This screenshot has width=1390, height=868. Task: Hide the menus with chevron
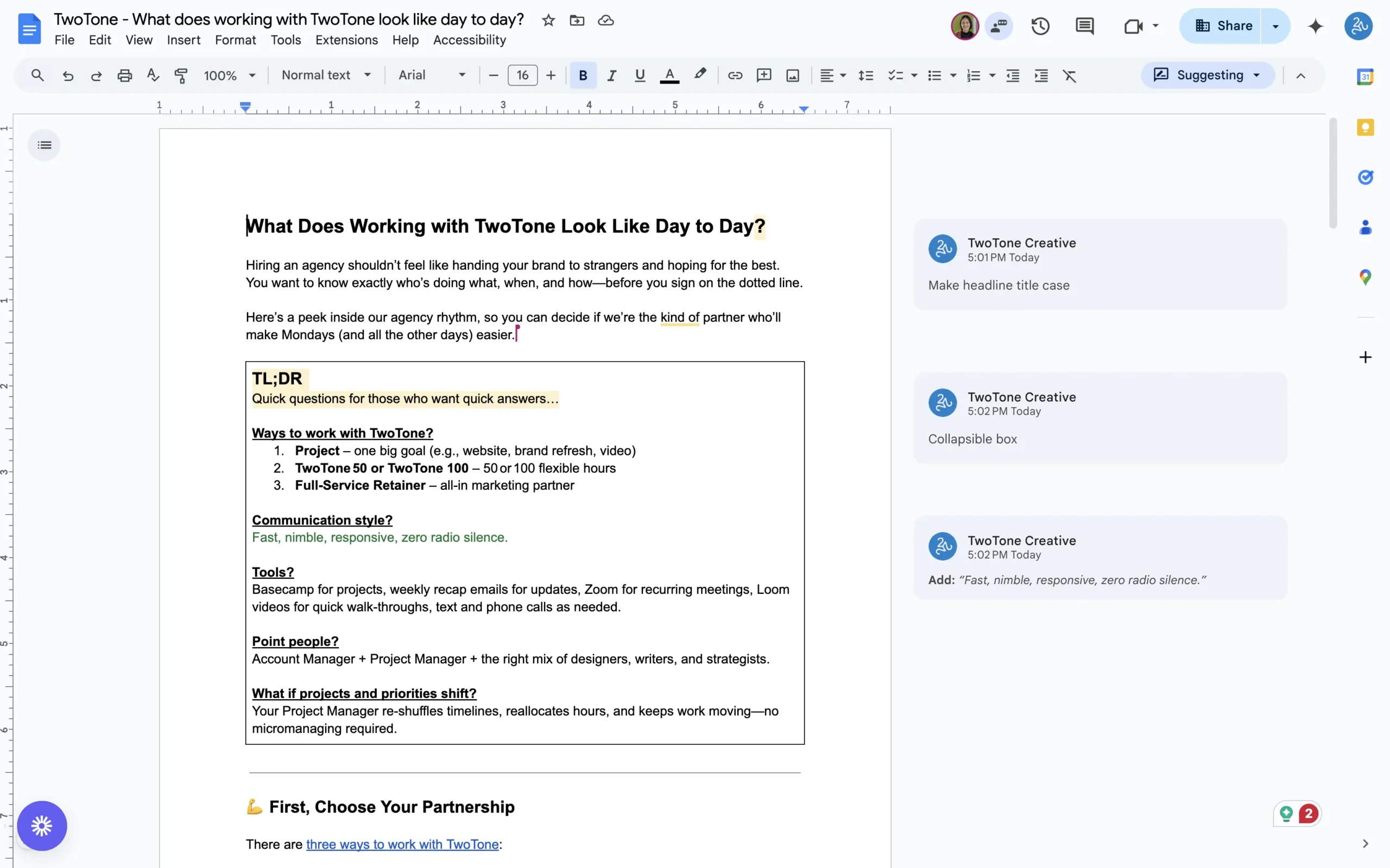pyautogui.click(x=1300, y=75)
